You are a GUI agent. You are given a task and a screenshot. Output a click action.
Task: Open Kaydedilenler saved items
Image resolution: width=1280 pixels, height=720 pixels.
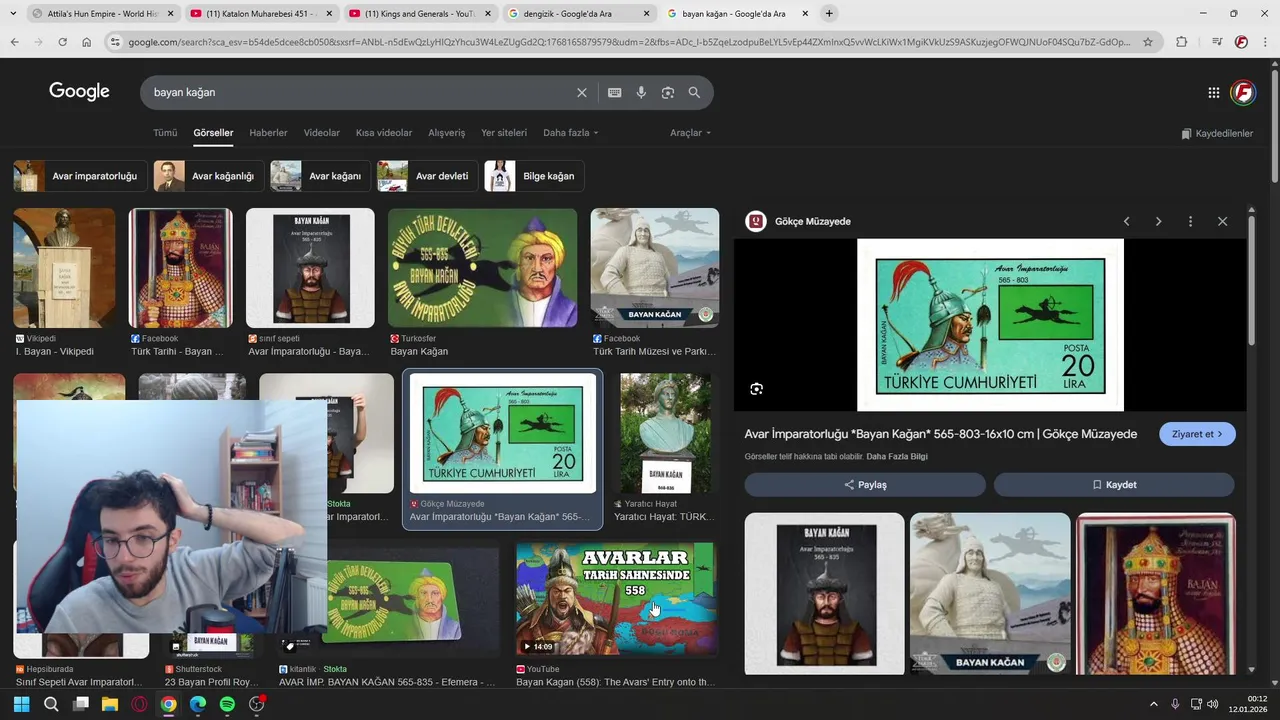[x=1217, y=133]
